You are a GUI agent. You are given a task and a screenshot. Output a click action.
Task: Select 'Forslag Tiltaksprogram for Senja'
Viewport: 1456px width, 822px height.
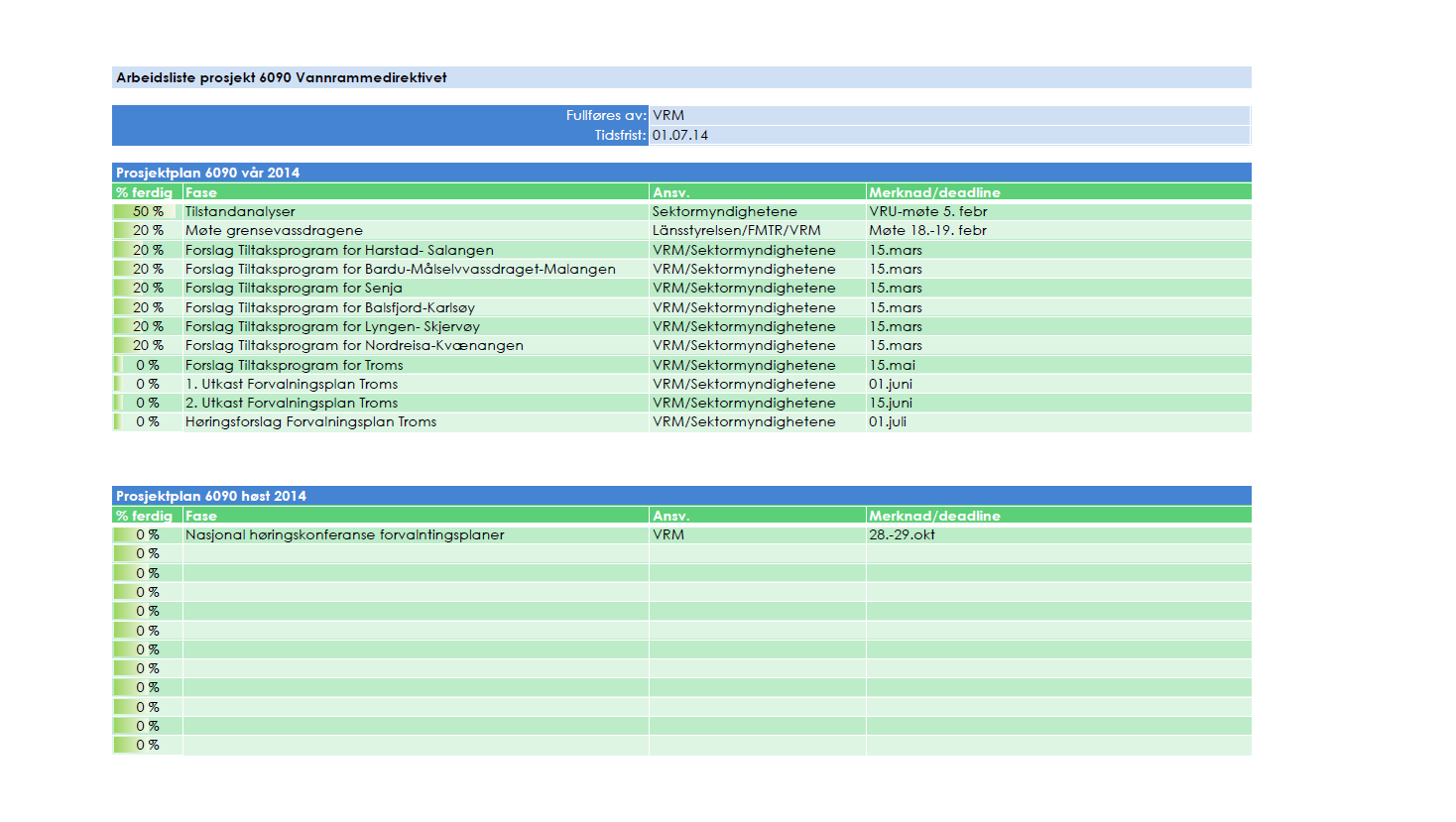[416, 288]
